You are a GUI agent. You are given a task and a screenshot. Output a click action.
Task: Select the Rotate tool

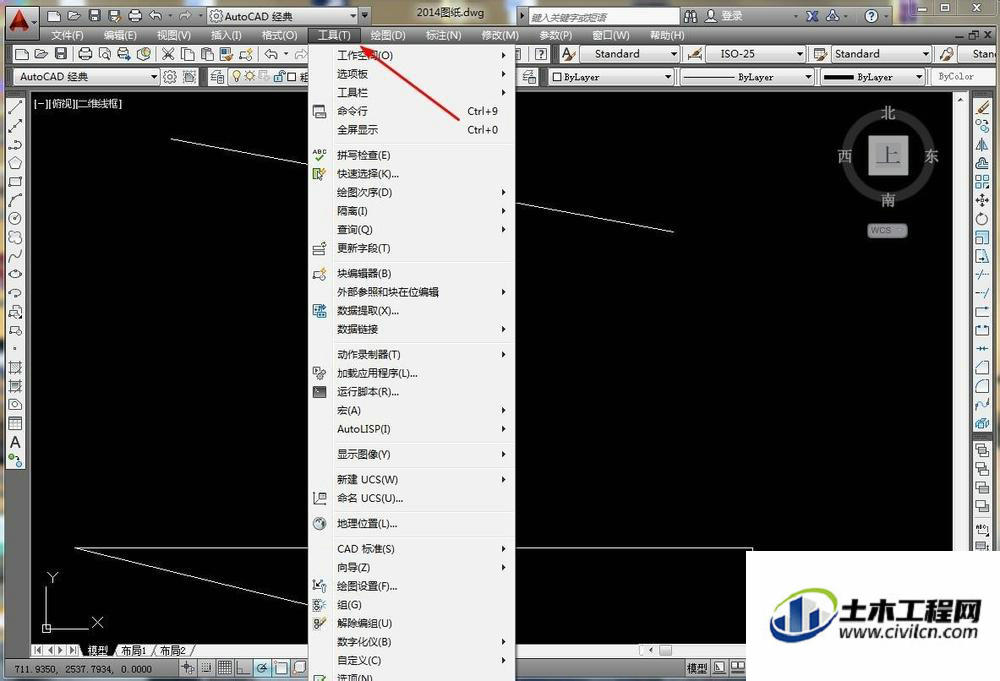tap(982, 219)
